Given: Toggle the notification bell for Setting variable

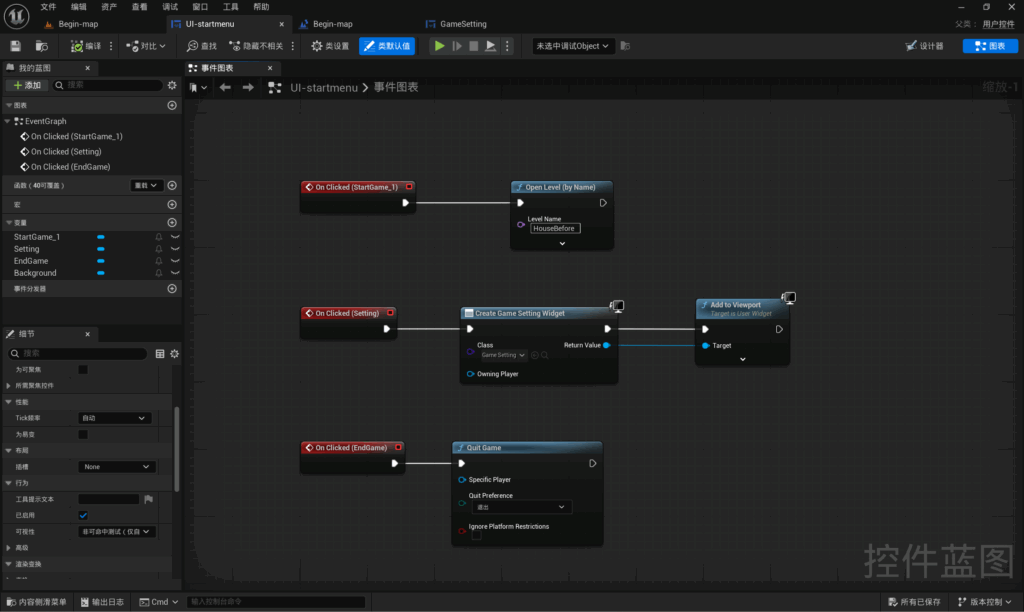Looking at the screenshot, I should coord(159,249).
